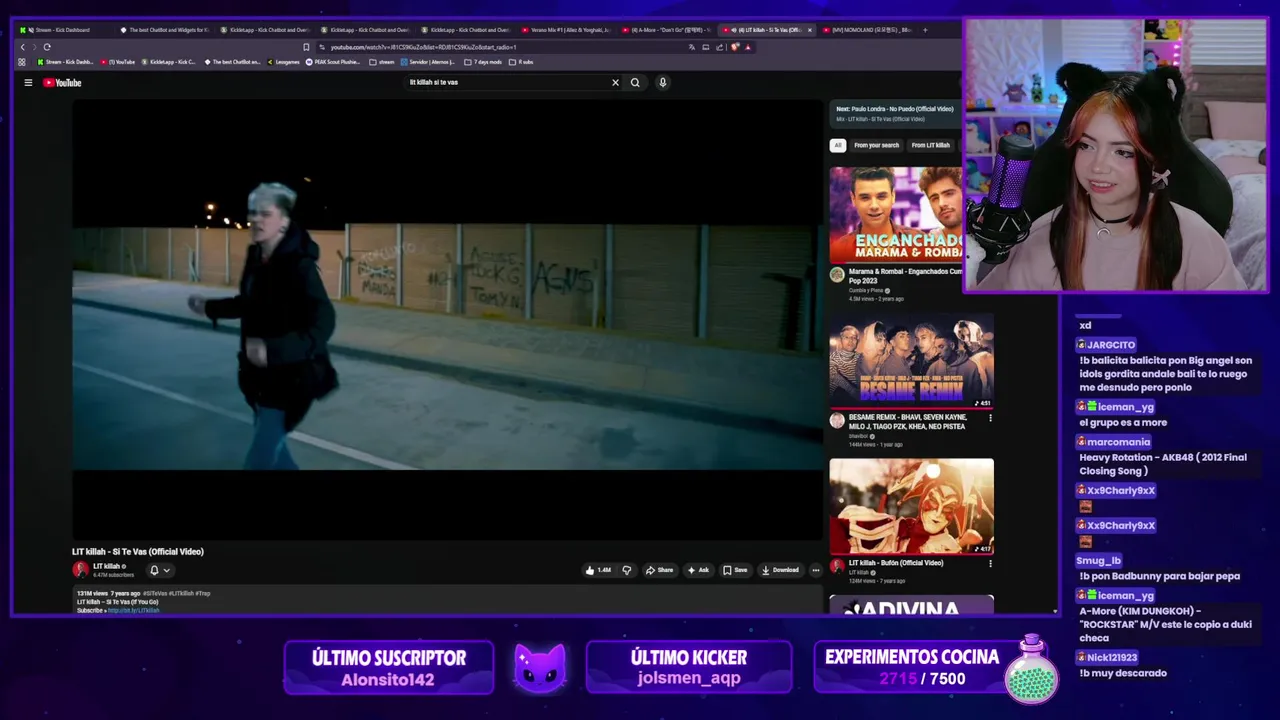Open the R subs bookmark folder

(521, 62)
